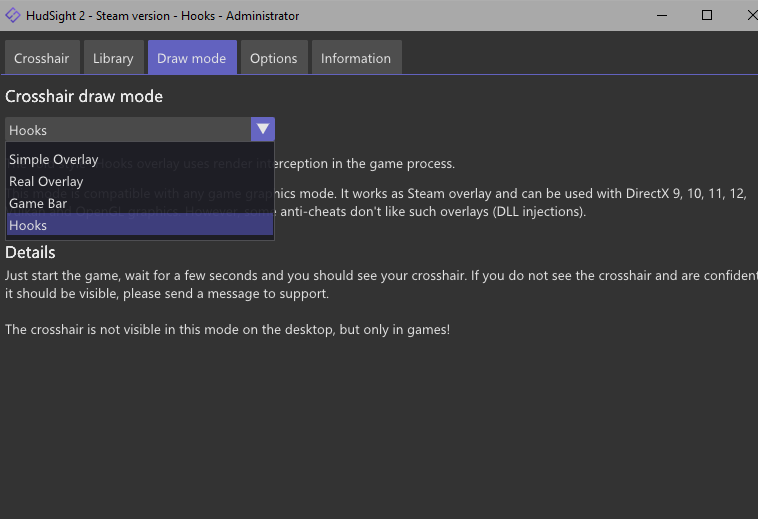Go to the Options tab
This screenshot has width=758, height=519.
pyautogui.click(x=274, y=58)
